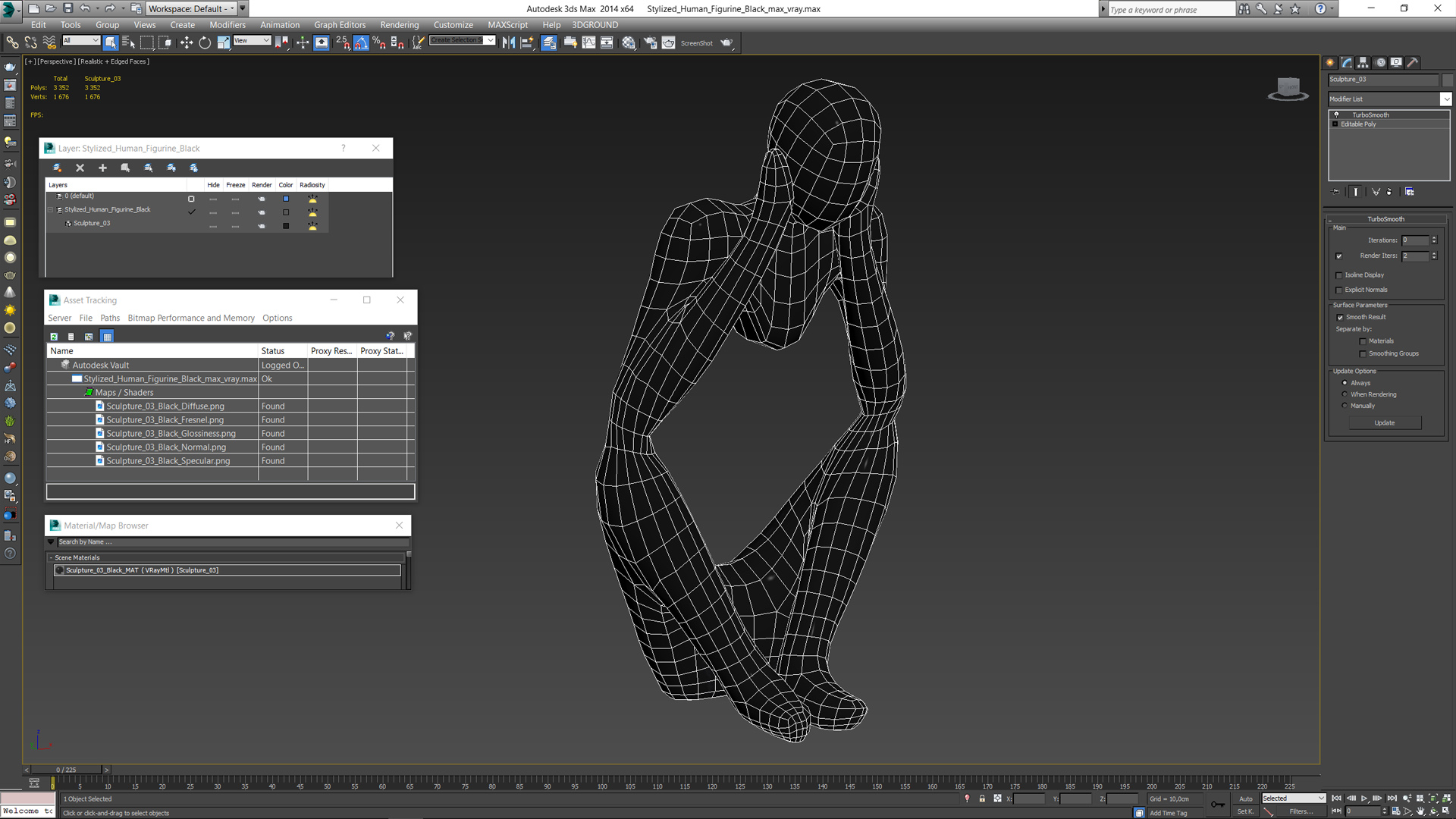1456x819 pixels.
Task: Select the Rotate tool in toolbar
Action: (x=204, y=42)
